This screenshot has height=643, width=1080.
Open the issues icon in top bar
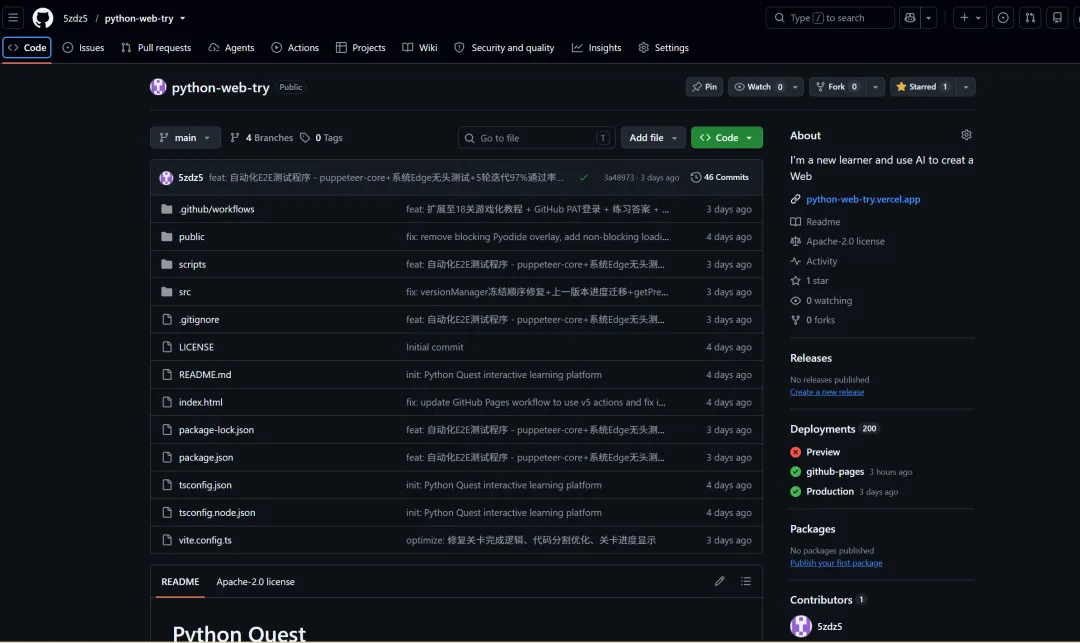[1003, 18]
